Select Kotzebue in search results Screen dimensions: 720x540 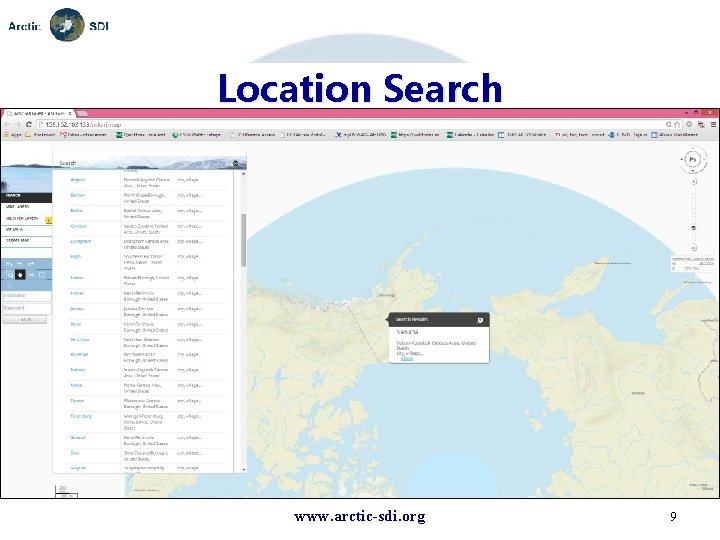click(79, 354)
